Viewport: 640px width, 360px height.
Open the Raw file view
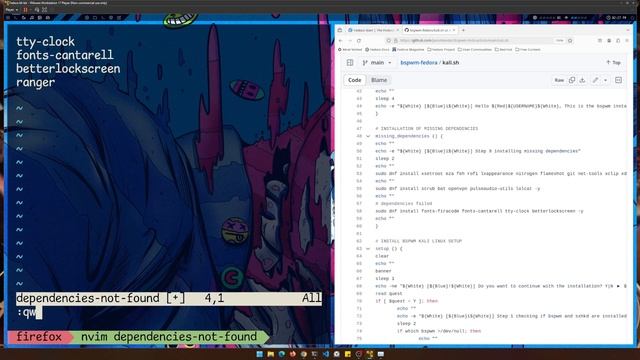pyautogui.click(x=559, y=80)
